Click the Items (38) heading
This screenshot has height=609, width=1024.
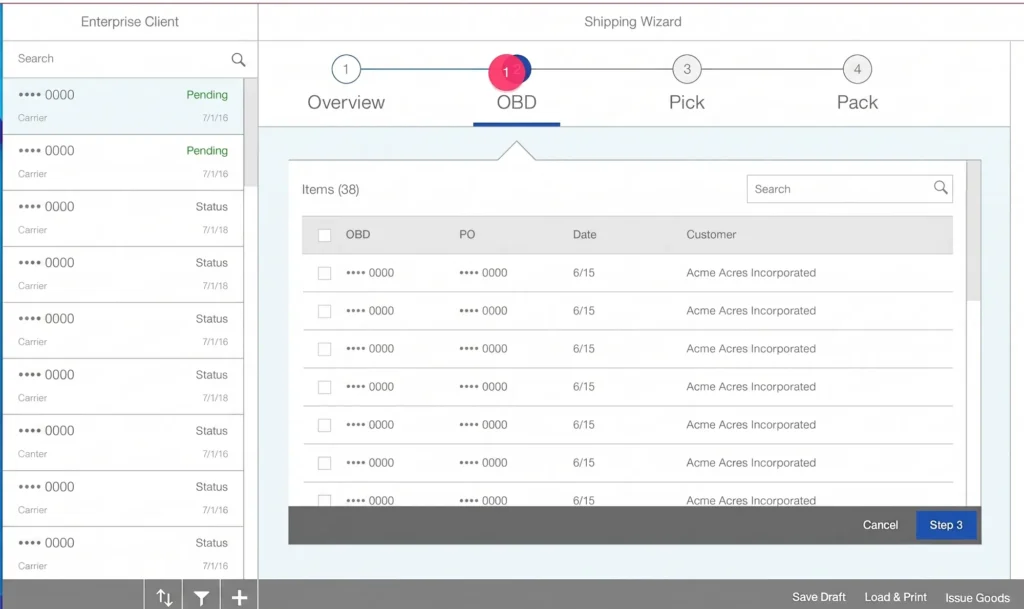(330, 189)
